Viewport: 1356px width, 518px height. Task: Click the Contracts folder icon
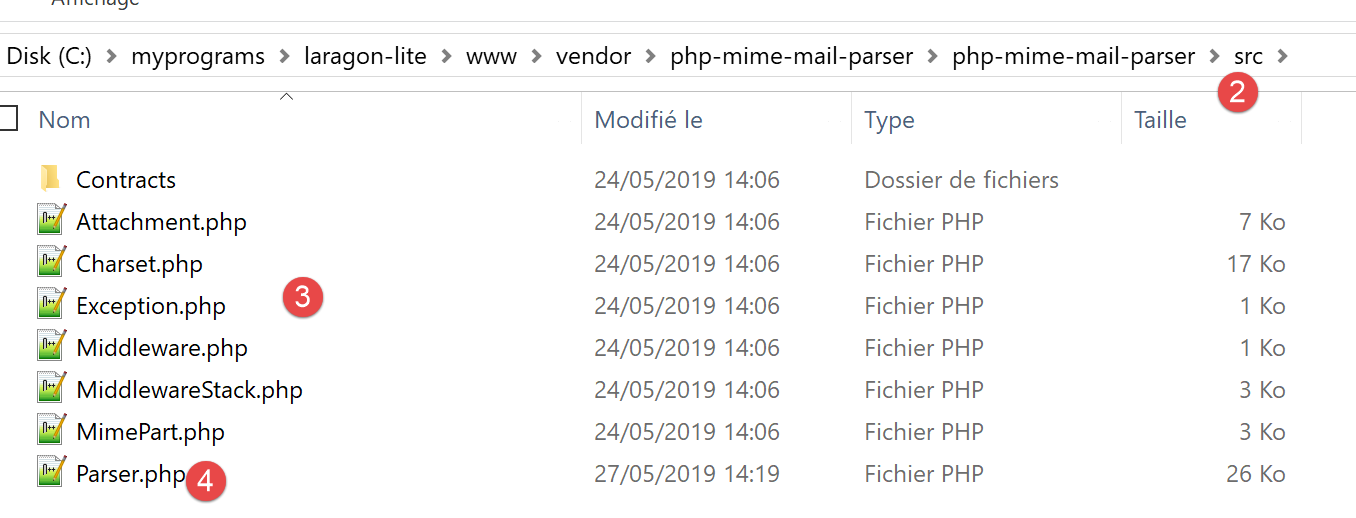pos(51,179)
